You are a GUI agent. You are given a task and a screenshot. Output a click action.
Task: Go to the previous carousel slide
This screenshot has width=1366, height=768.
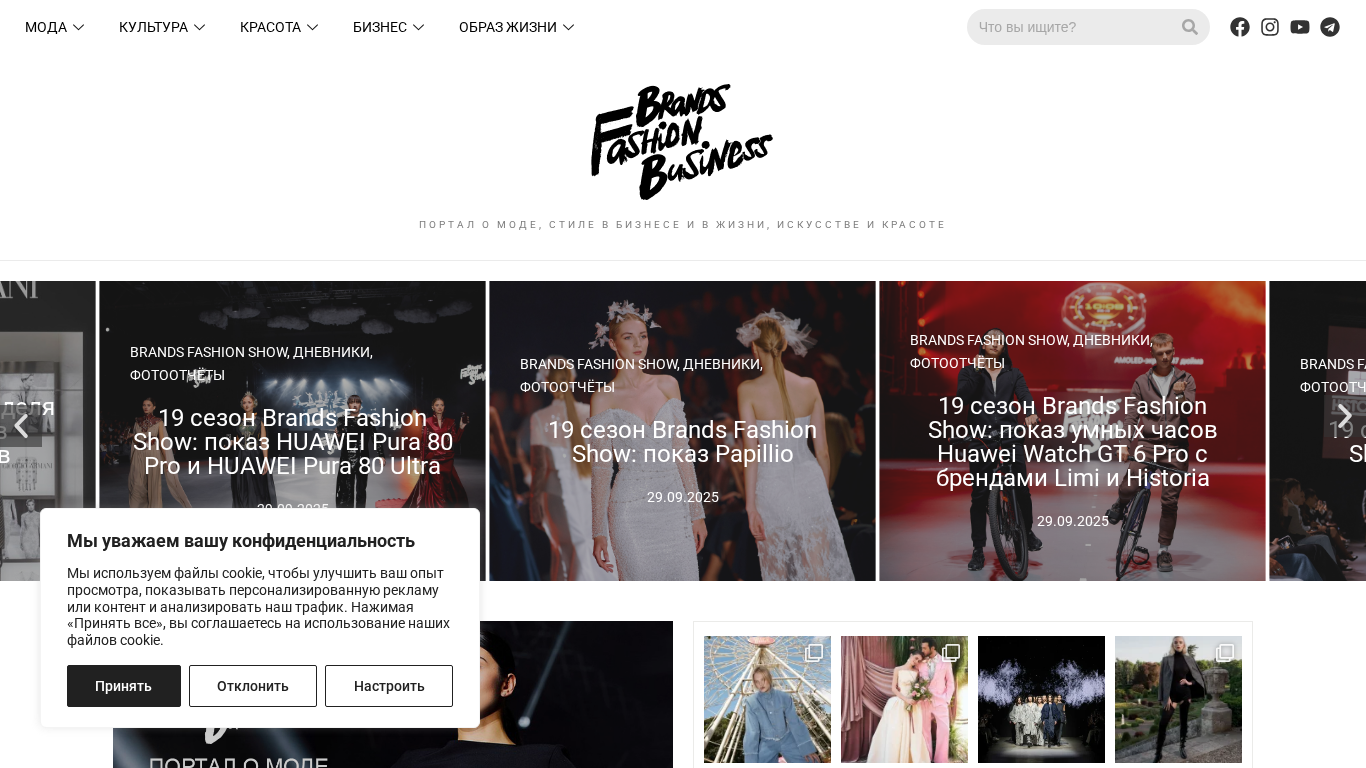tap(21, 425)
